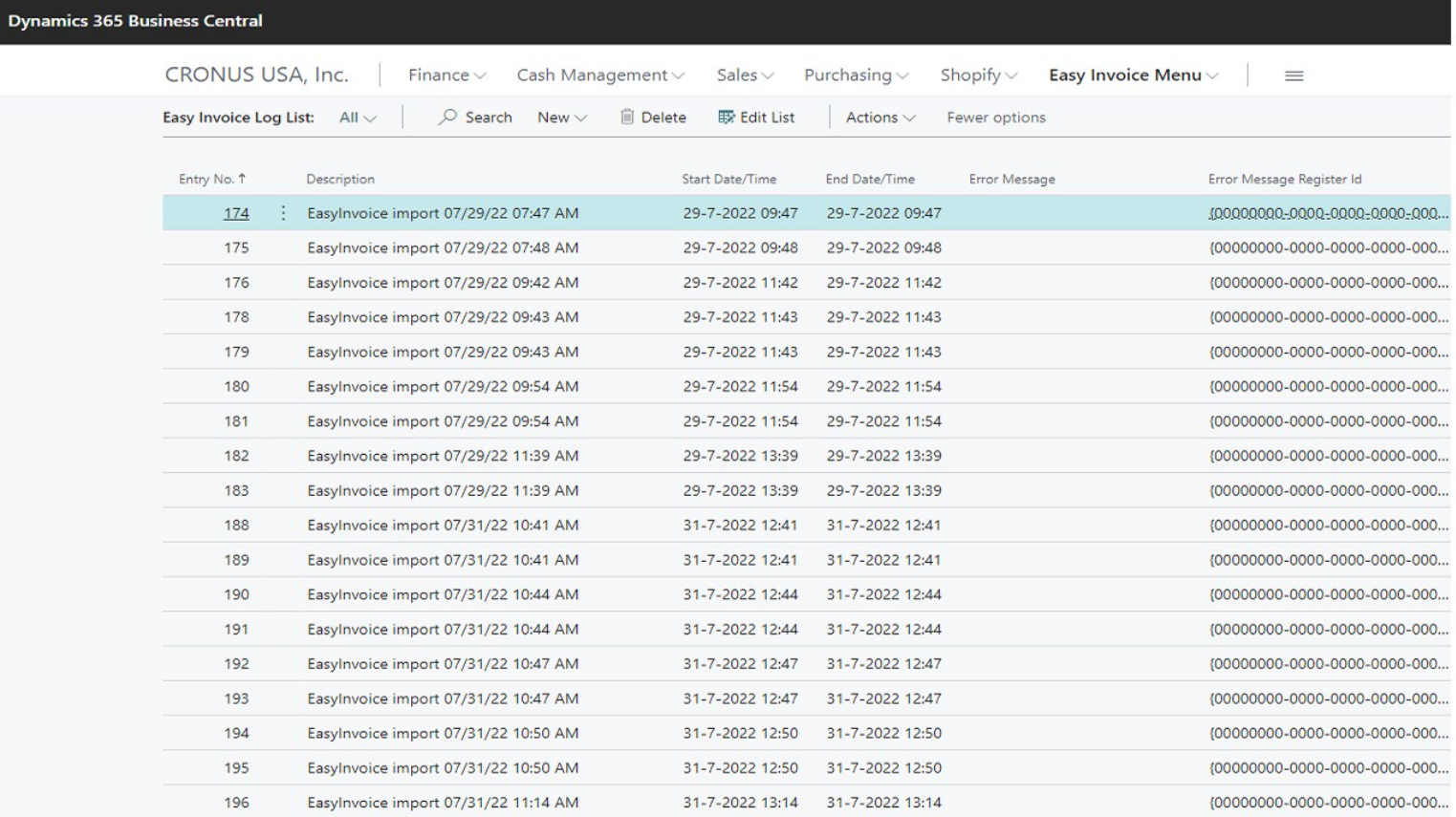Open the Sales dropdown menu
Viewport: 1456px width, 817px height.
tap(745, 75)
